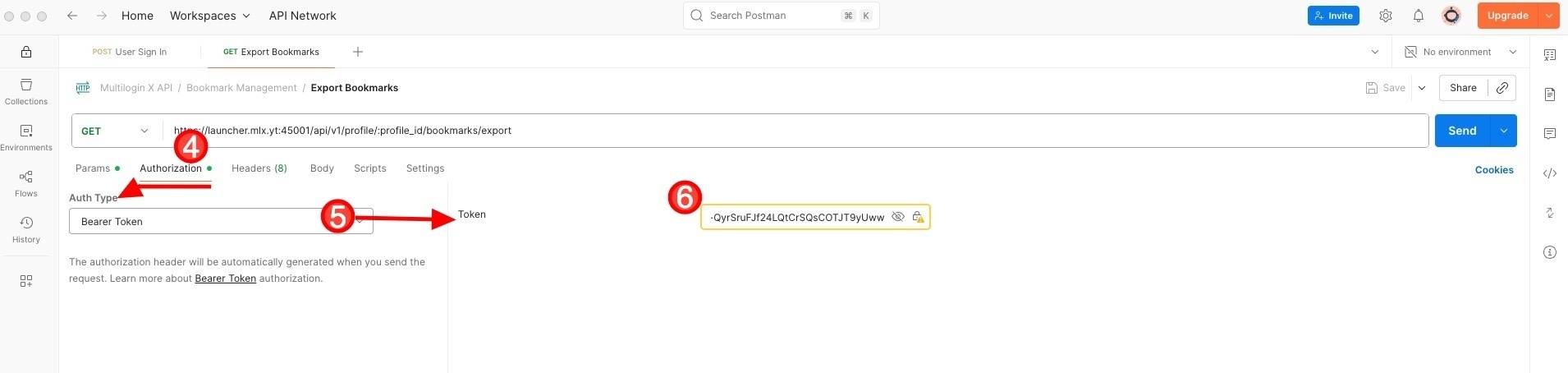Open the request info icon
1568x373 pixels.
(x=1550, y=252)
